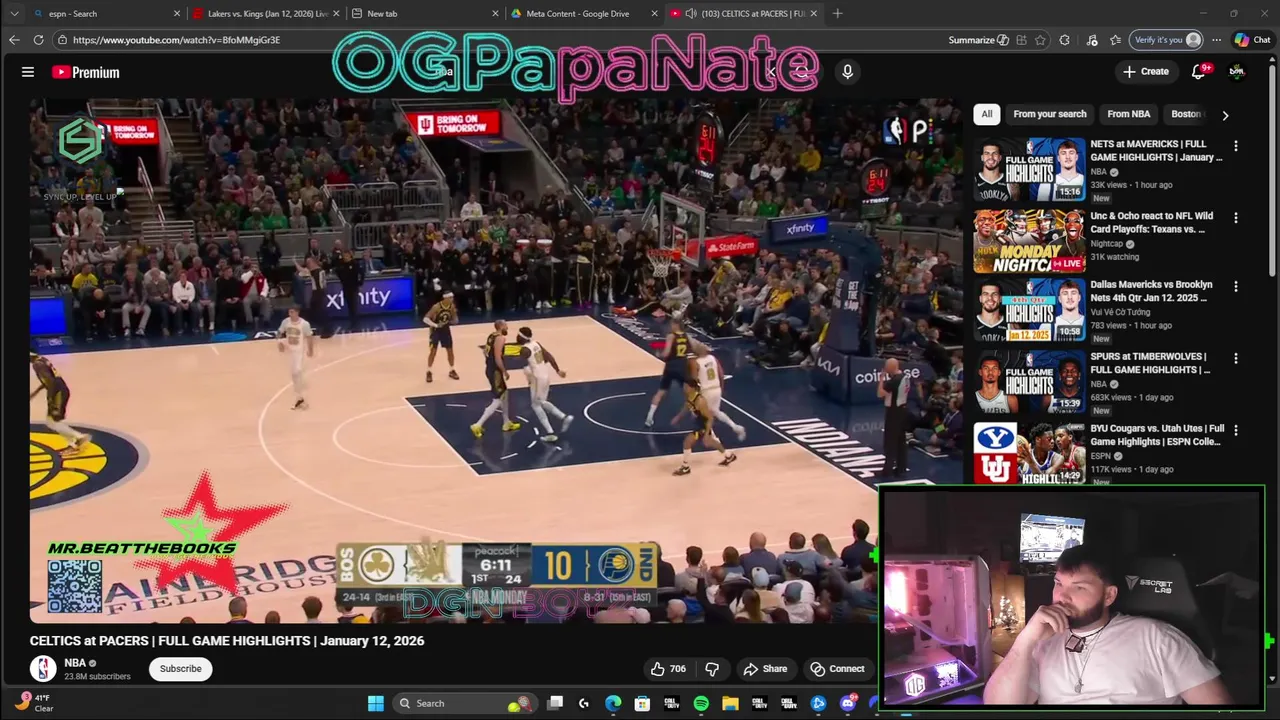Image resolution: width=1280 pixels, height=720 pixels.
Task: Like the Celtics at Pacers video
Action: [x=669, y=669]
